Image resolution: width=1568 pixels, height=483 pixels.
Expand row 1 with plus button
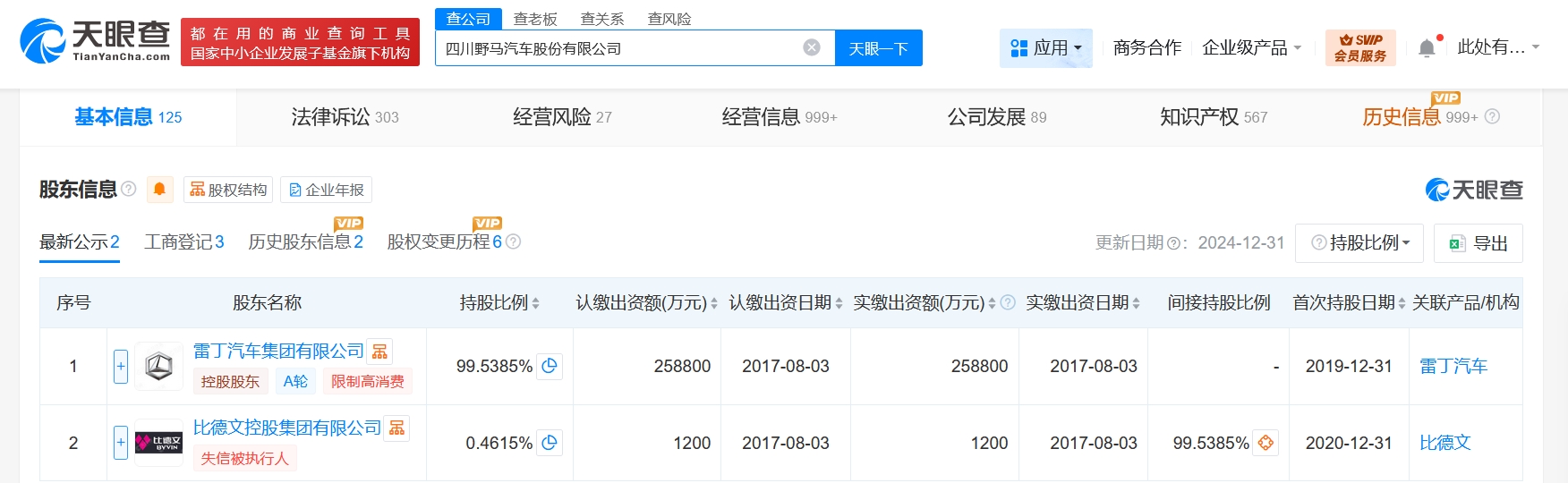121,366
